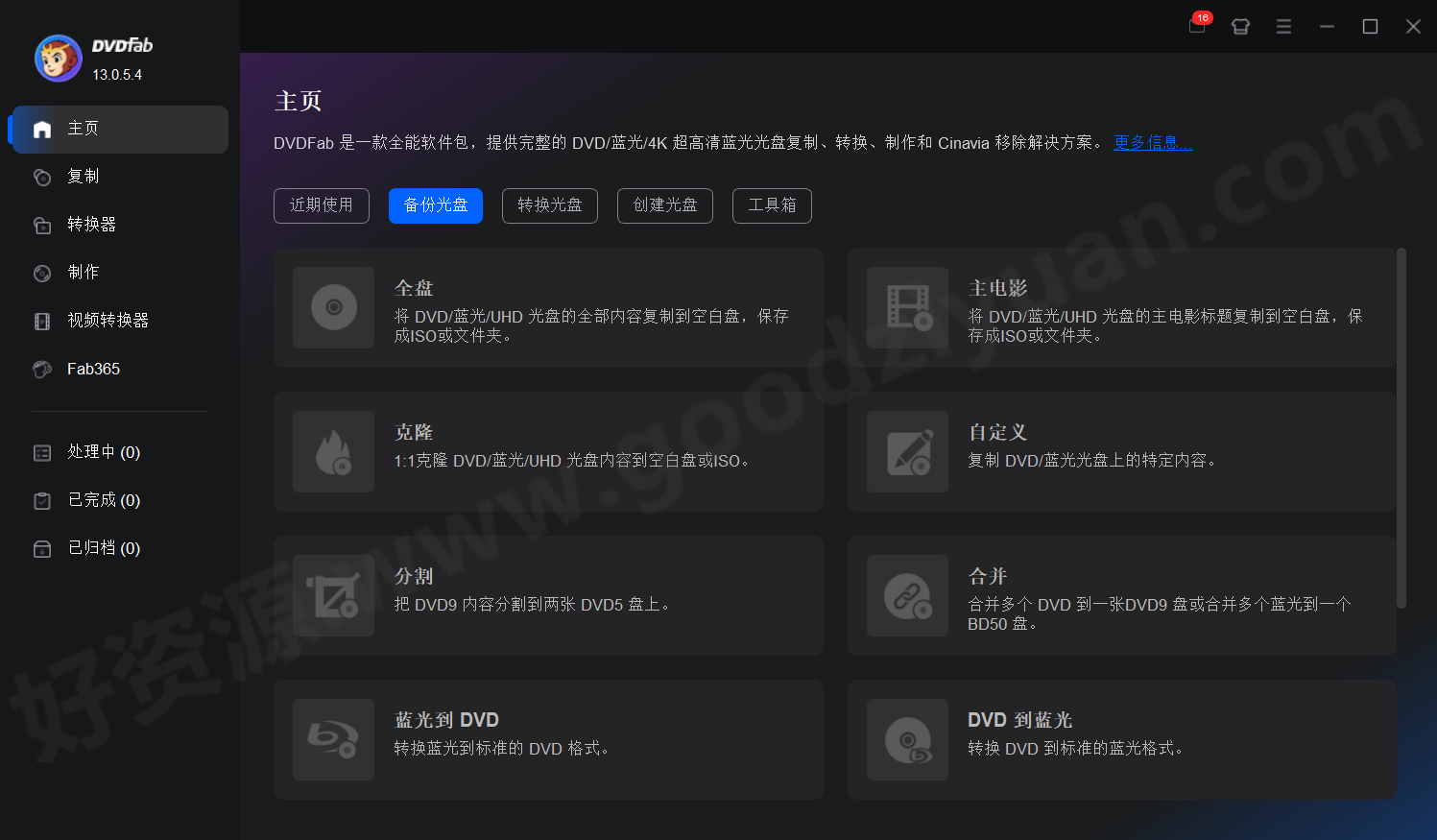Select the 主电影 copy mode icon
This screenshot has width=1437, height=840.
coord(907,307)
